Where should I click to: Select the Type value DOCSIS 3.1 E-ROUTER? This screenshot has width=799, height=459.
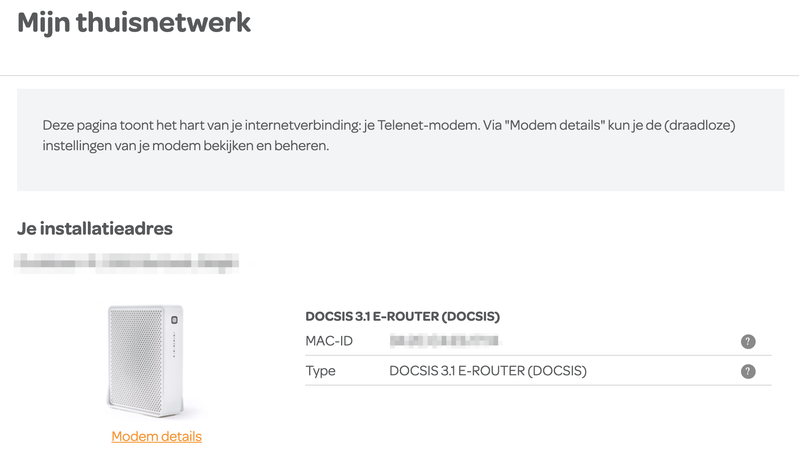click(x=487, y=371)
